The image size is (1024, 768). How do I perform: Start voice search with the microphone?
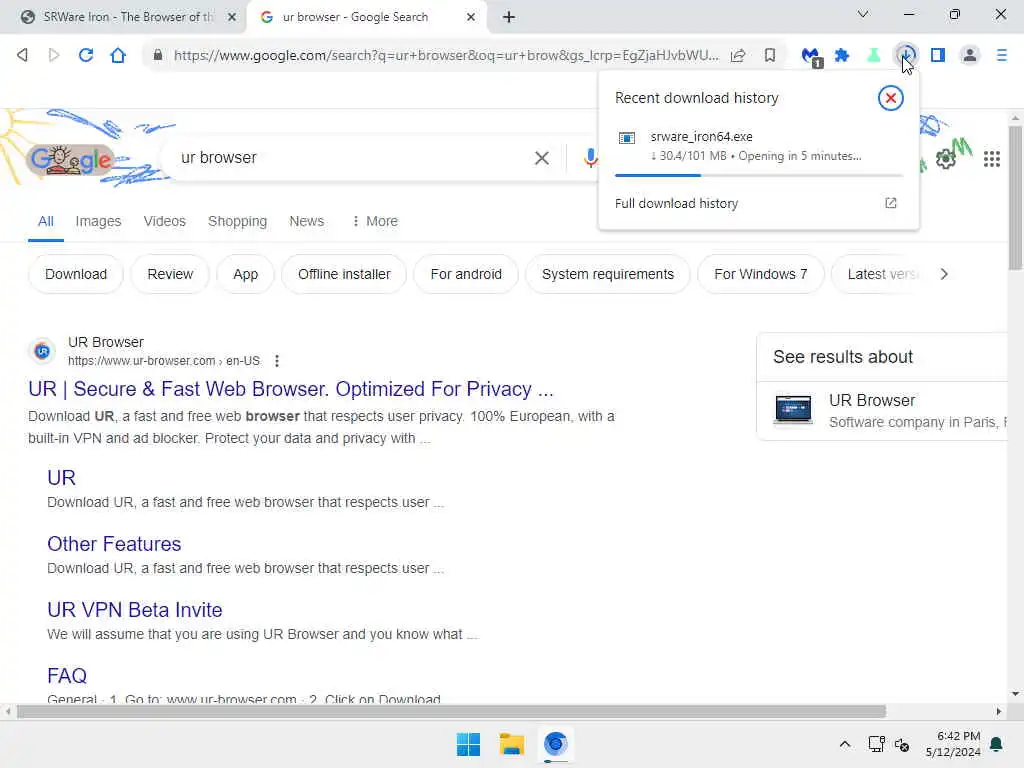click(590, 158)
